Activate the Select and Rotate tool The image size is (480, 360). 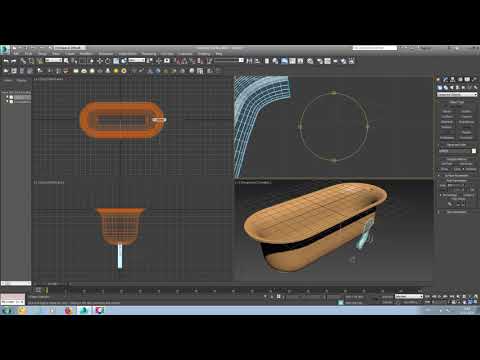108,61
